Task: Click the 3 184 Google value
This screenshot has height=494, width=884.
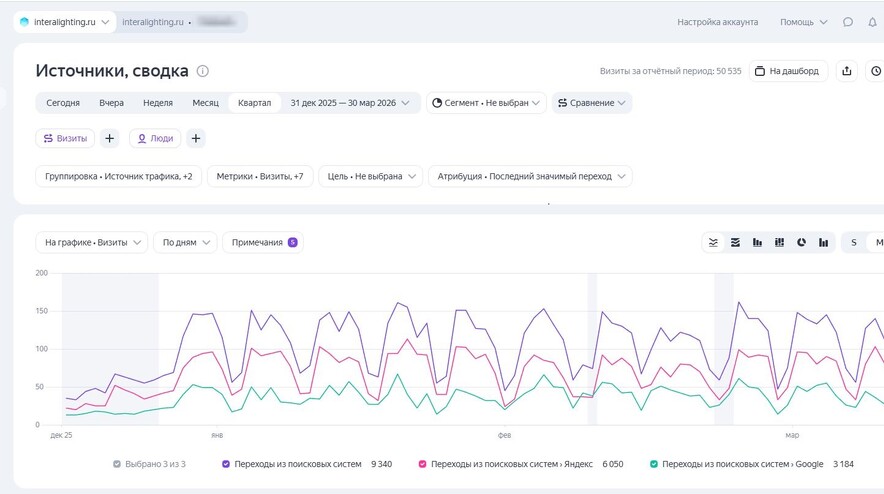Action: (843, 464)
